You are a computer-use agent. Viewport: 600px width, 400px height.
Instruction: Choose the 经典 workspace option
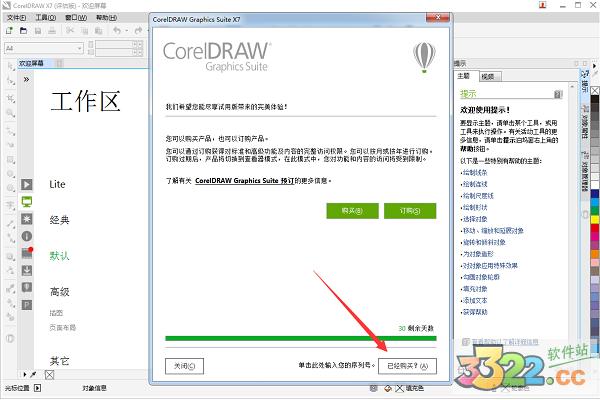(x=60, y=220)
